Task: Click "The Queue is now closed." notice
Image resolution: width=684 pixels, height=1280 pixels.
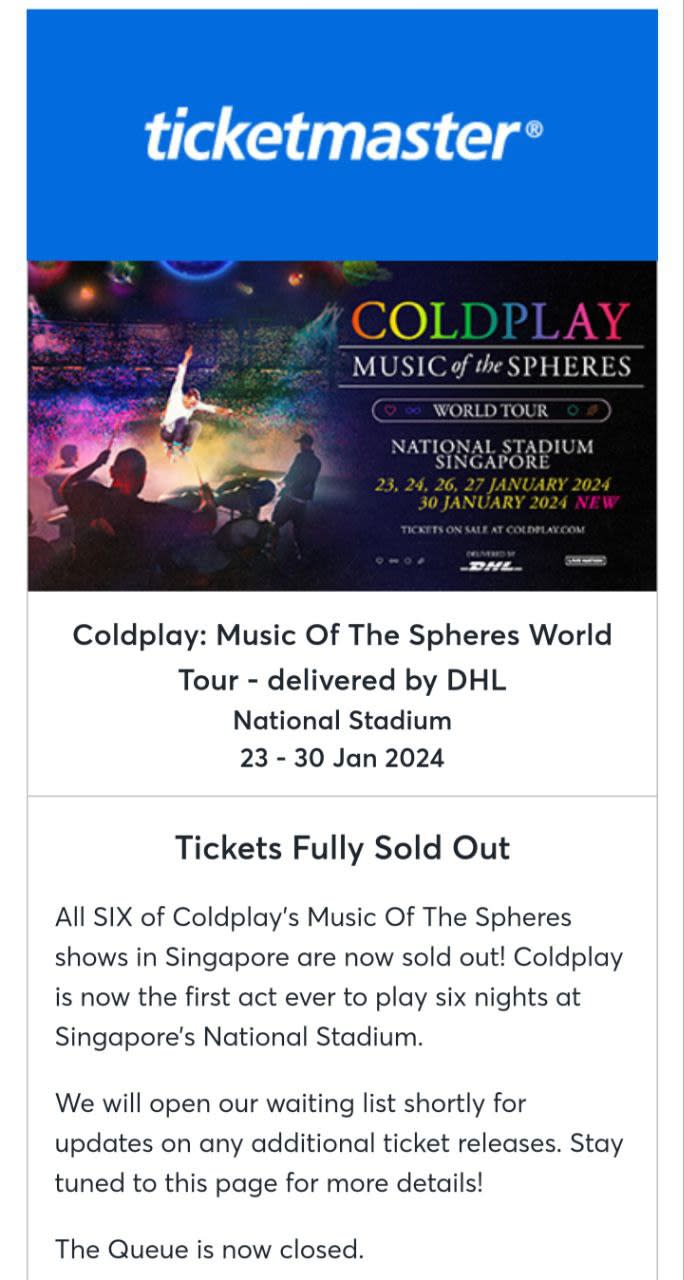Action: click(x=209, y=1249)
